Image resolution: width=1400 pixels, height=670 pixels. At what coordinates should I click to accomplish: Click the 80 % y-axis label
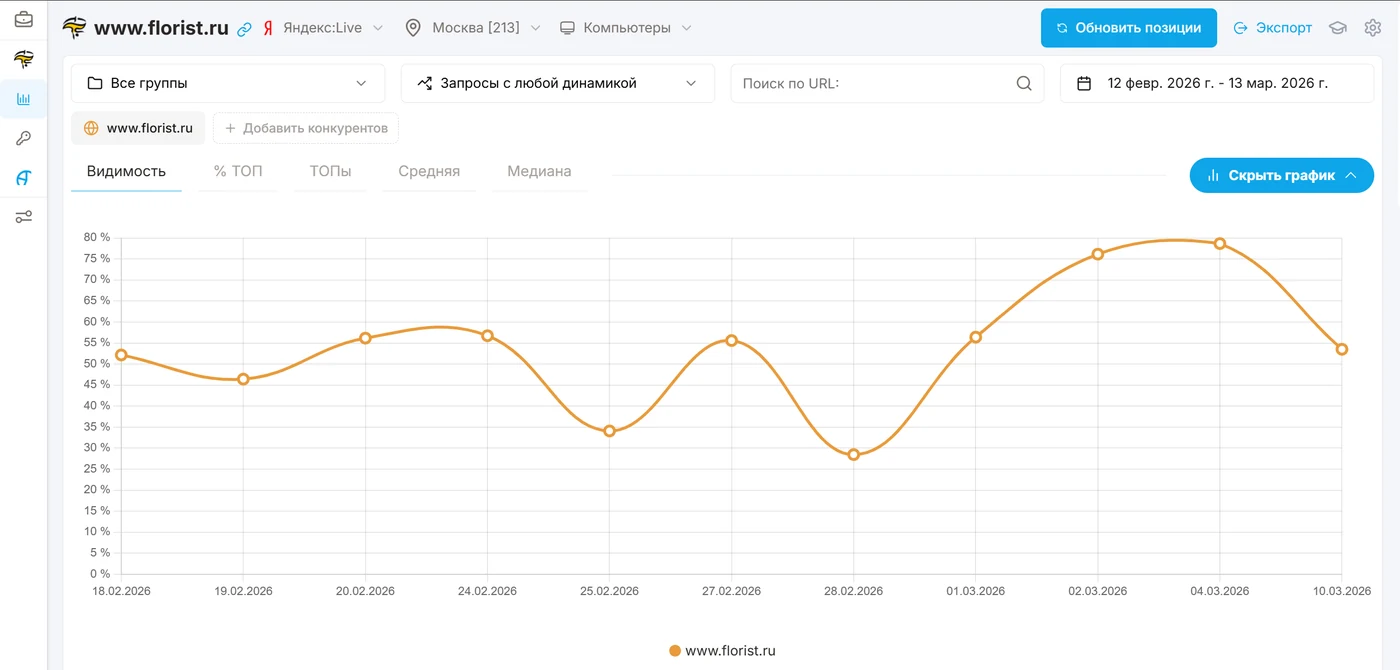point(97,238)
